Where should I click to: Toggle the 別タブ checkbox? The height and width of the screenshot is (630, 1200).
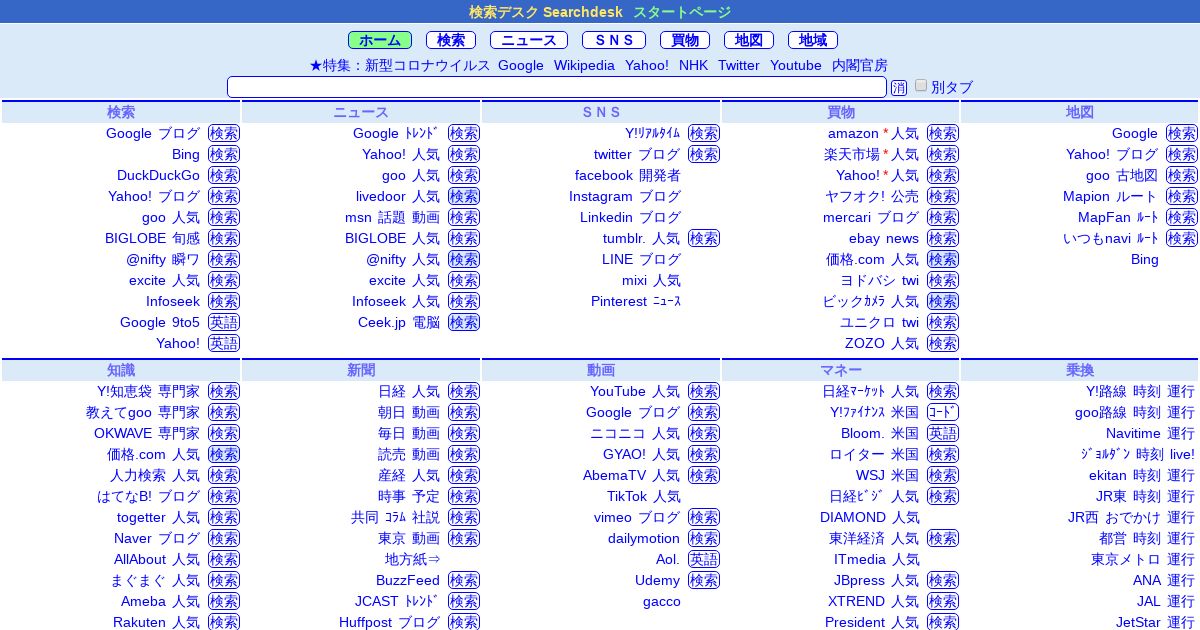point(921,86)
